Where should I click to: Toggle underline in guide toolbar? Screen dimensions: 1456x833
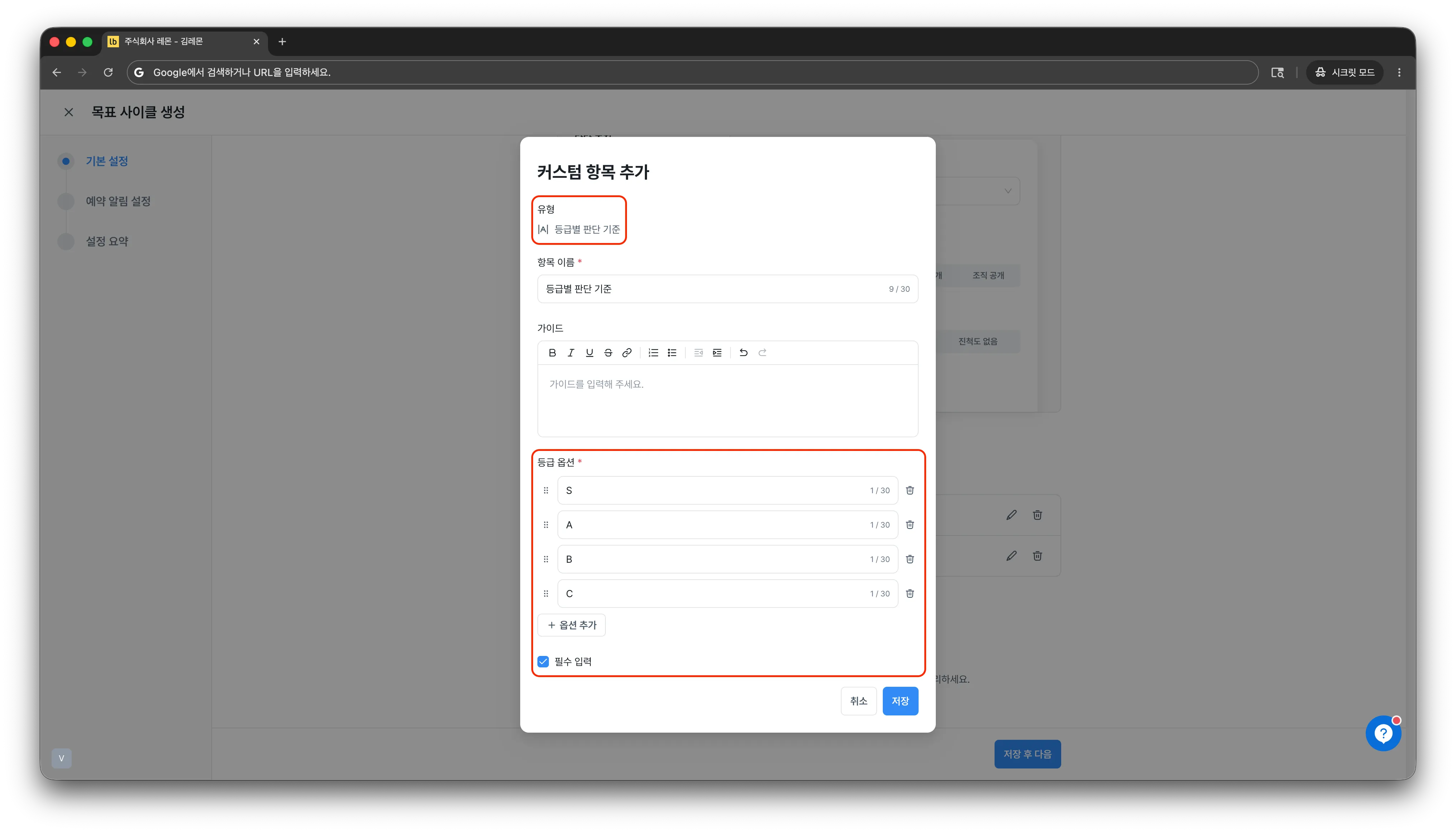[589, 352]
